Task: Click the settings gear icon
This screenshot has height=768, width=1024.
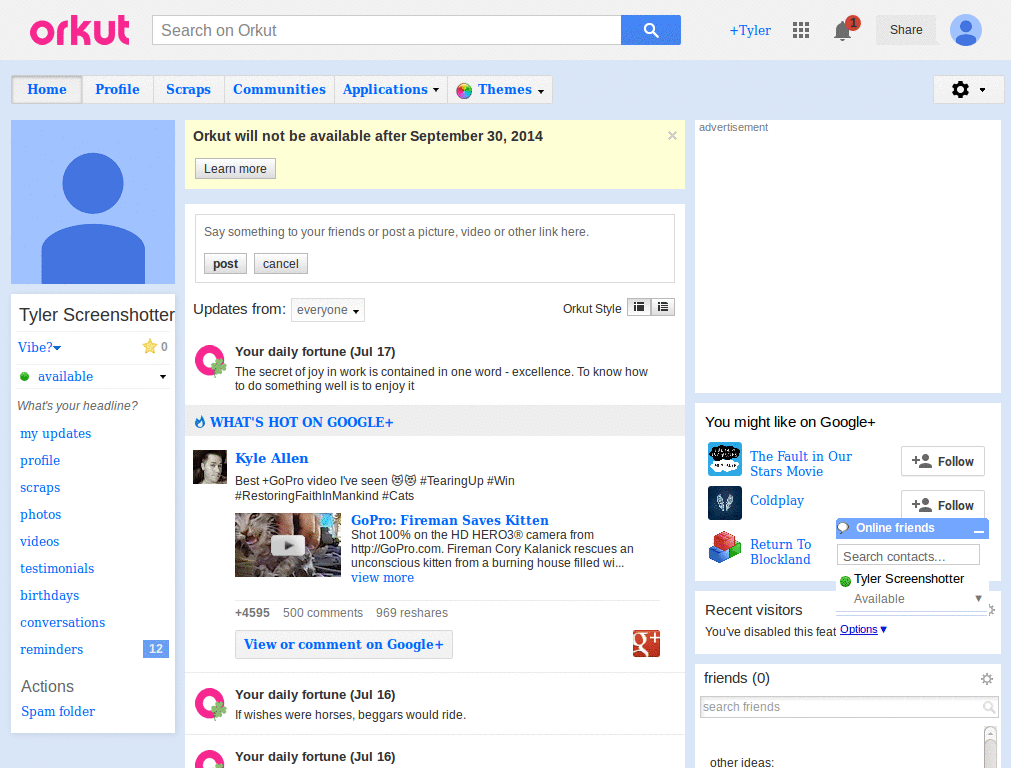Action: point(960,89)
